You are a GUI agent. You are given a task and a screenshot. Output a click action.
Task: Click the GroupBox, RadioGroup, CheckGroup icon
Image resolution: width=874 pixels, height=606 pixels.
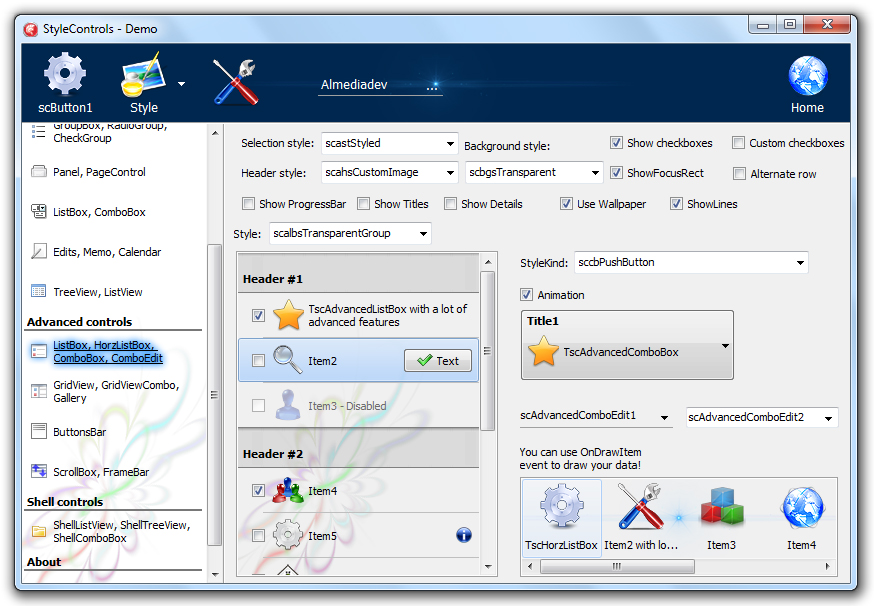click(x=38, y=132)
